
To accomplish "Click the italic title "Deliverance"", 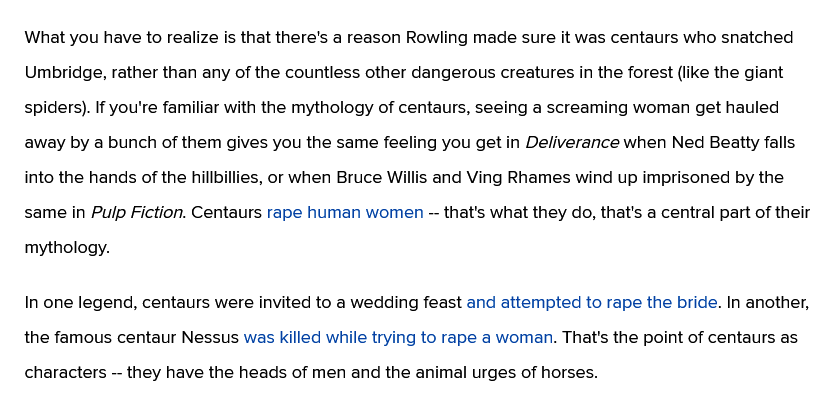I will click(x=572, y=142).
